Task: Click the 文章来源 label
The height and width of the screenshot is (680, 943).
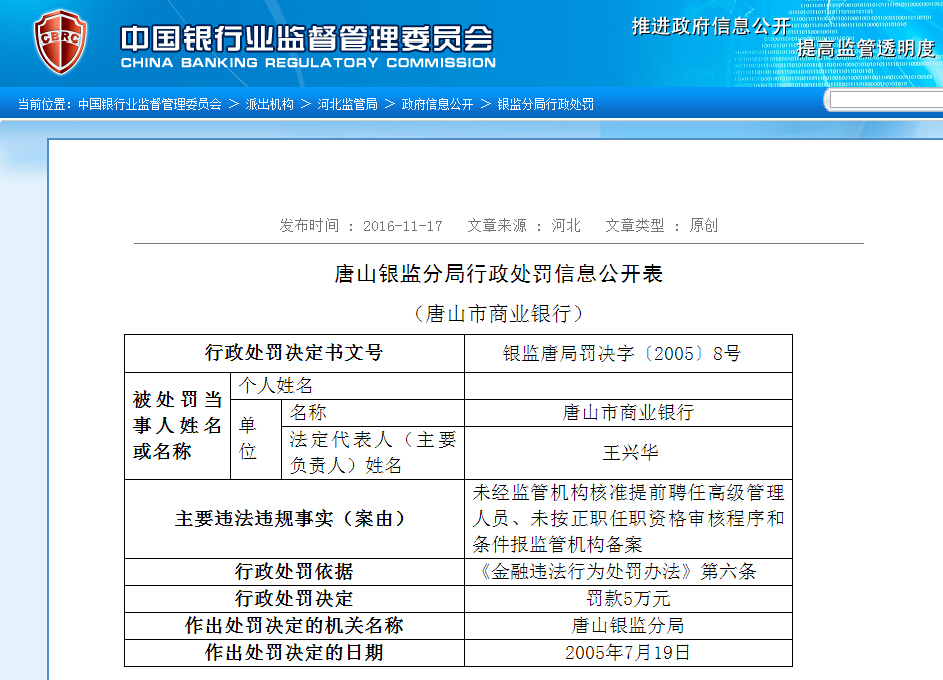Action: pyautogui.click(x=497, y=225)
